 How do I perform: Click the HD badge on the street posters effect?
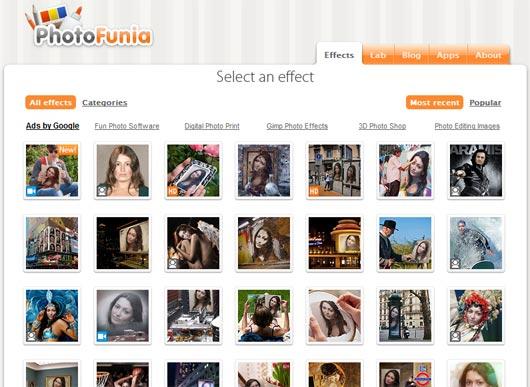pos(314,191)
